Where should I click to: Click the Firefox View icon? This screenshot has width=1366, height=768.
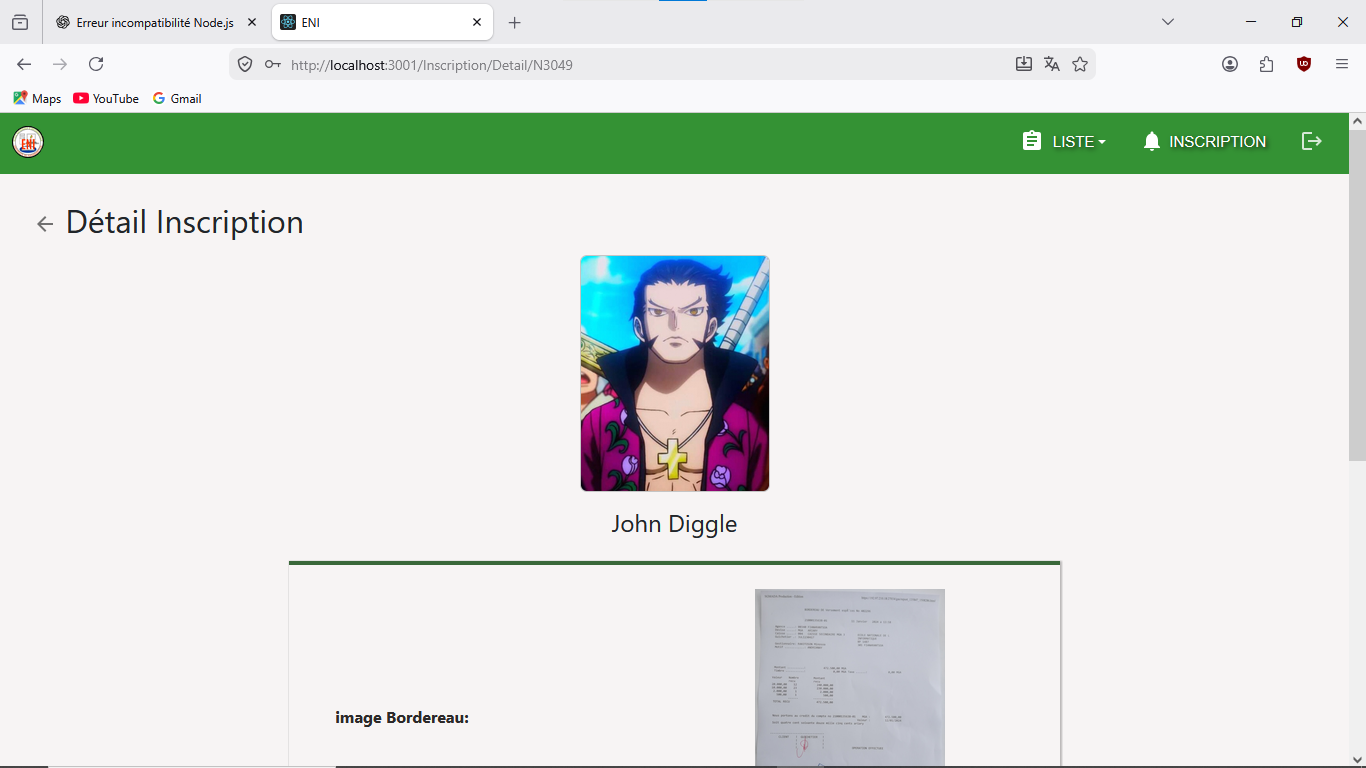click(20, 22)
